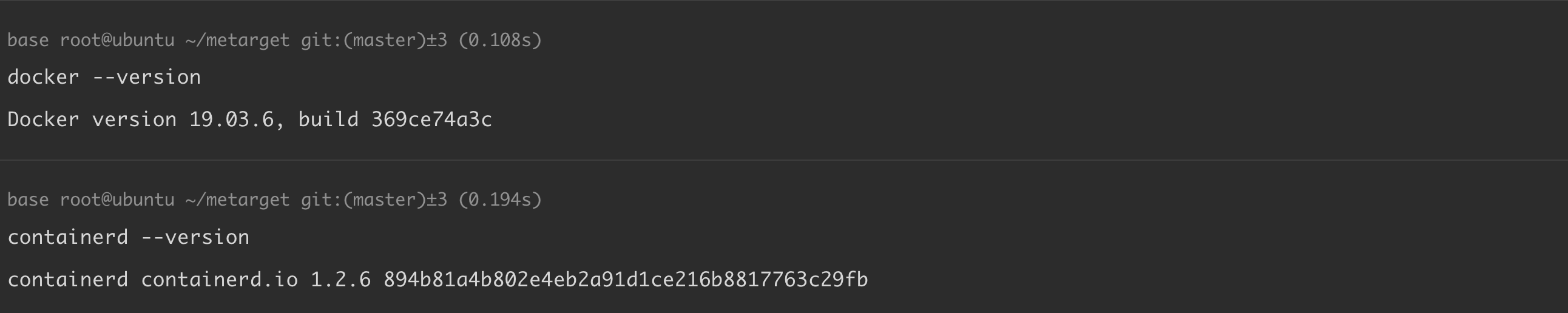Click root@ubuntu in the prompt above docker command
1568x313 pixels.
coord(117,40)
